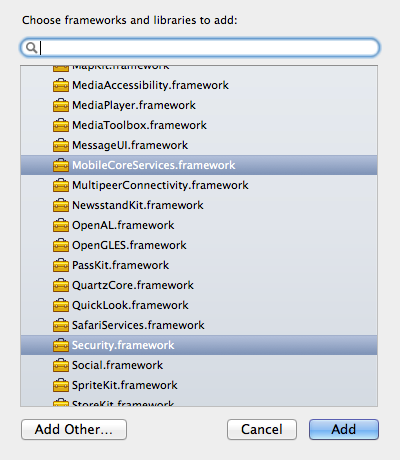This screenshot has width=400, height=460.
Task: Open the Add Other… file chooser
Action: 74,429
